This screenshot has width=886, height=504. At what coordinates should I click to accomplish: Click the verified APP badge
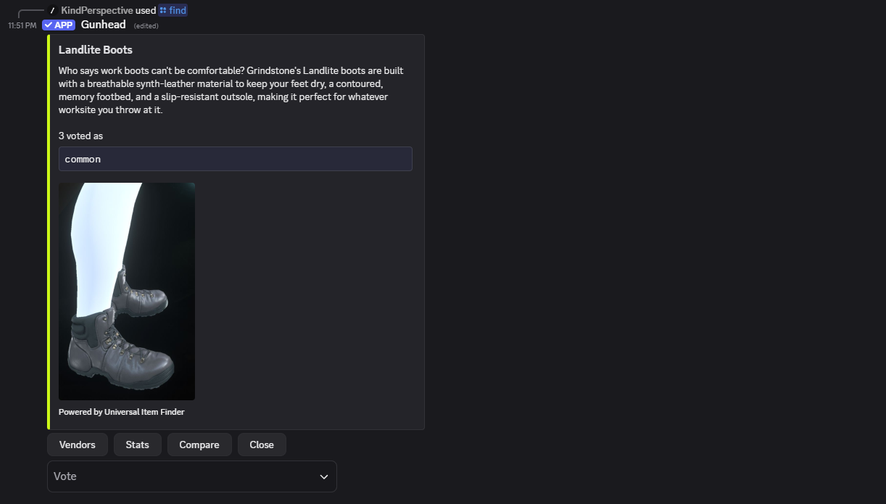[x=59, y=25]
